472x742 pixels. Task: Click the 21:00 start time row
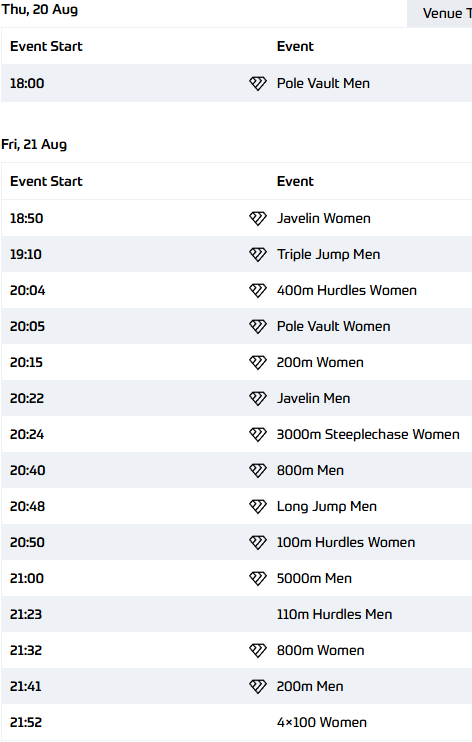(x=237, y=578)
